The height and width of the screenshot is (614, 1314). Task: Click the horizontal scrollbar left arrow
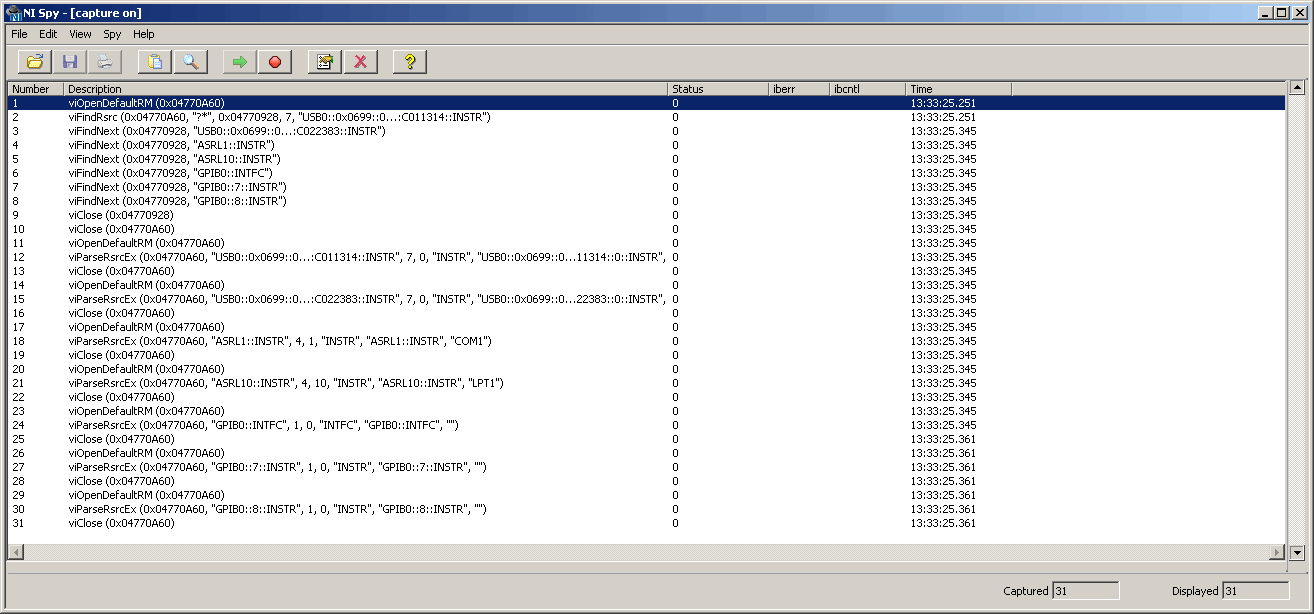16,552
